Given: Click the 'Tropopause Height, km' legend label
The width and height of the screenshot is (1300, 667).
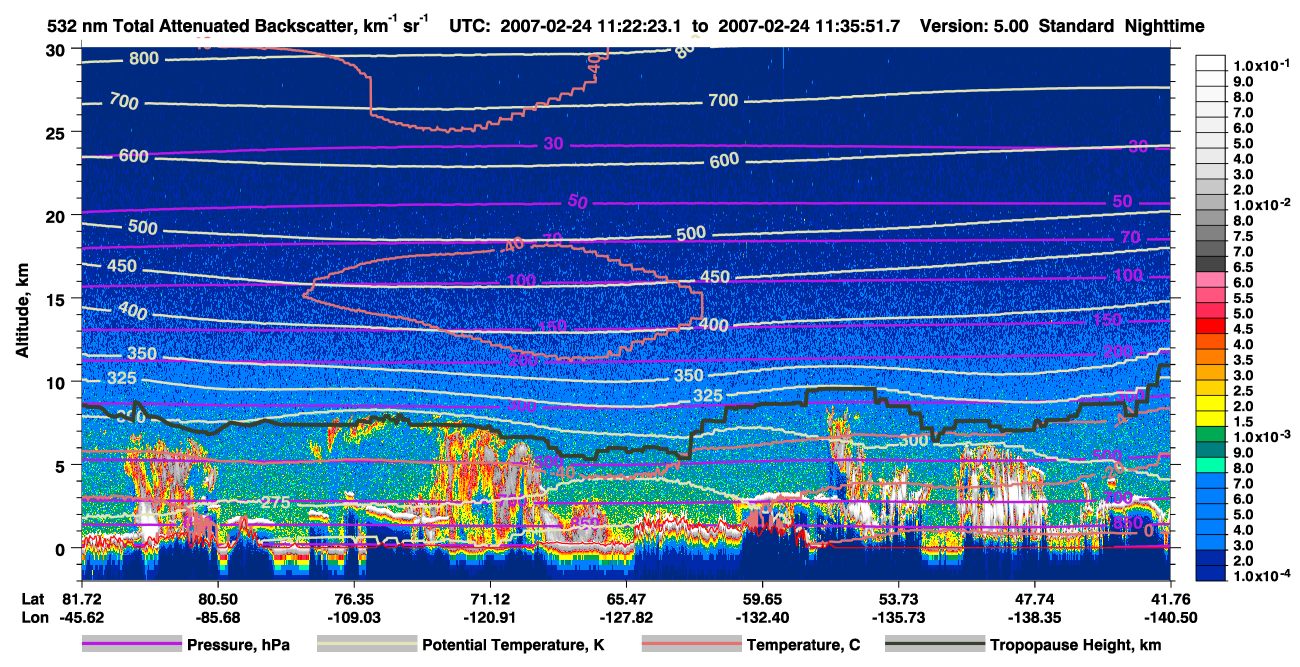Looking at the screenshot, I should click(1075, 645).
